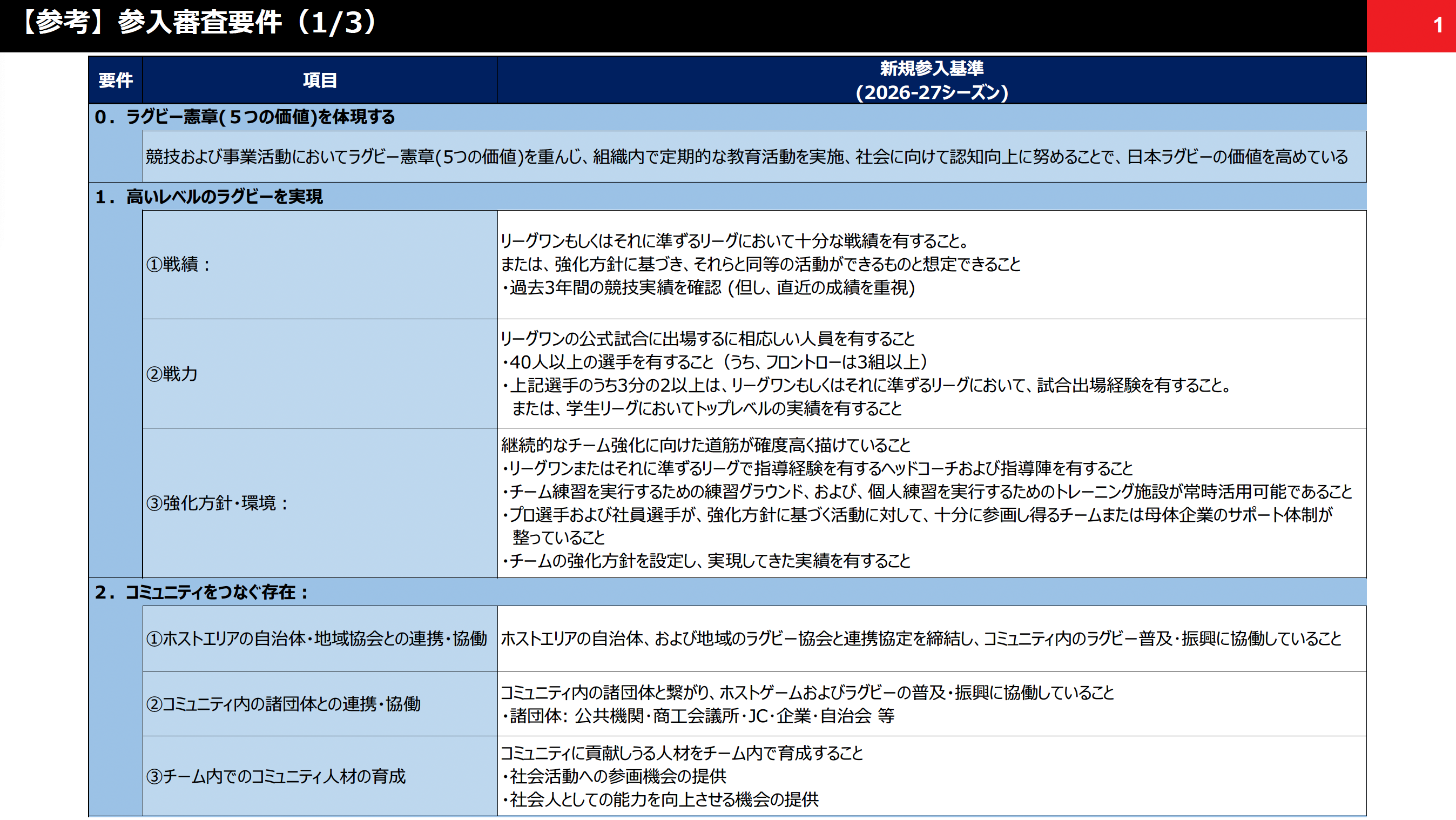Click the bullet チームの強化方針を設定し
This screenshot has width=1456, height=820.
(705, 561)
